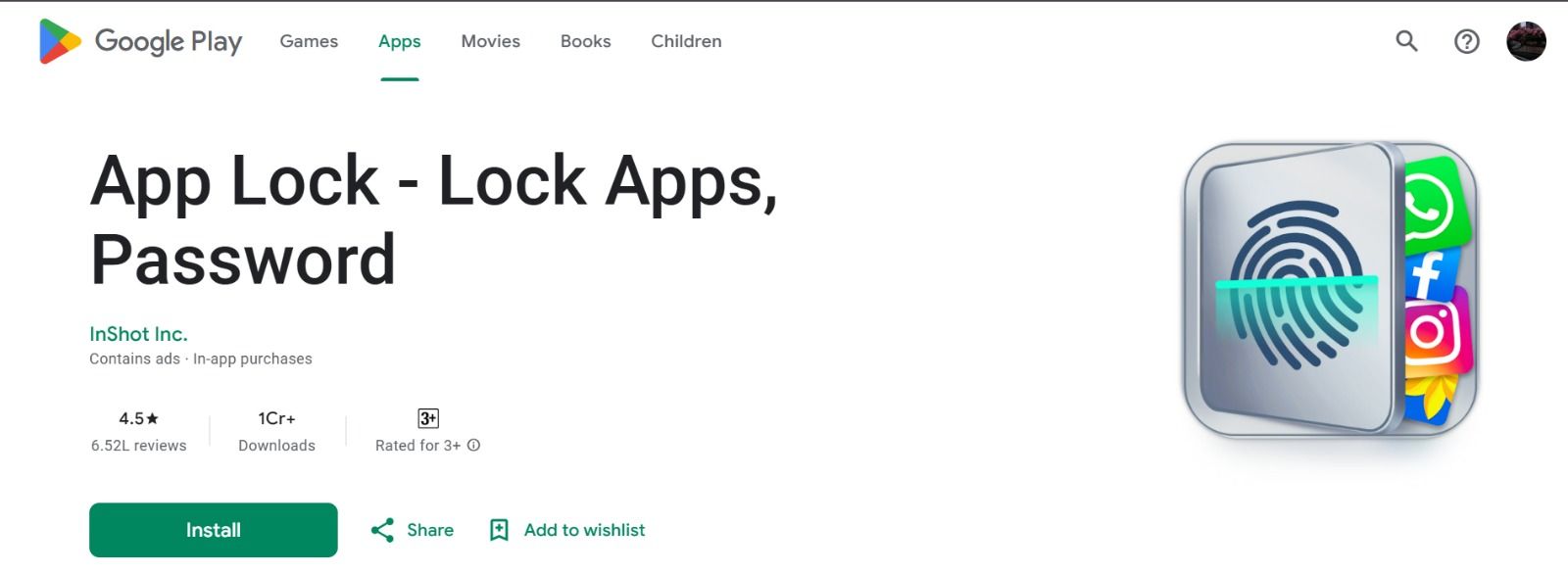Click the Contains ads text
Screen dimensions: 1568x574
[x=134, y=359]
